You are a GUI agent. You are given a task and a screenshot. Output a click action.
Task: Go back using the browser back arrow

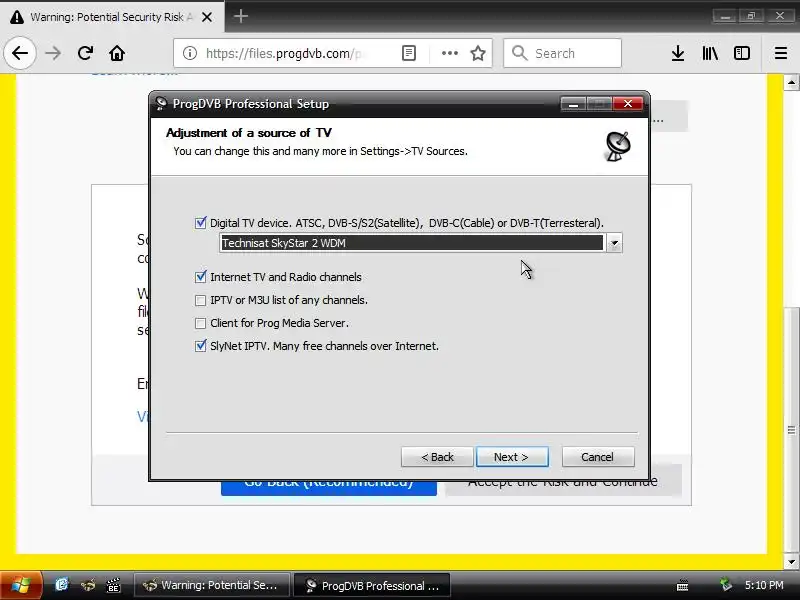[20, 53]
